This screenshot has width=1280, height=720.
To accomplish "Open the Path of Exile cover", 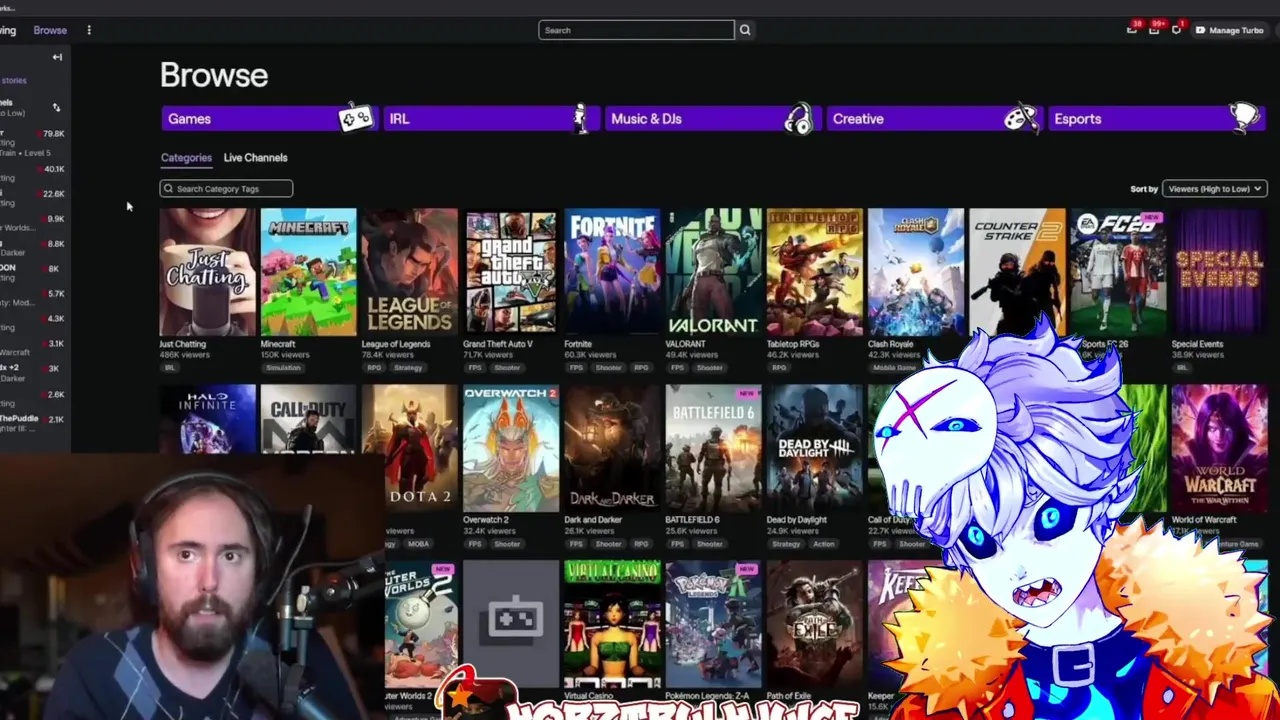I will coord(814,624).
